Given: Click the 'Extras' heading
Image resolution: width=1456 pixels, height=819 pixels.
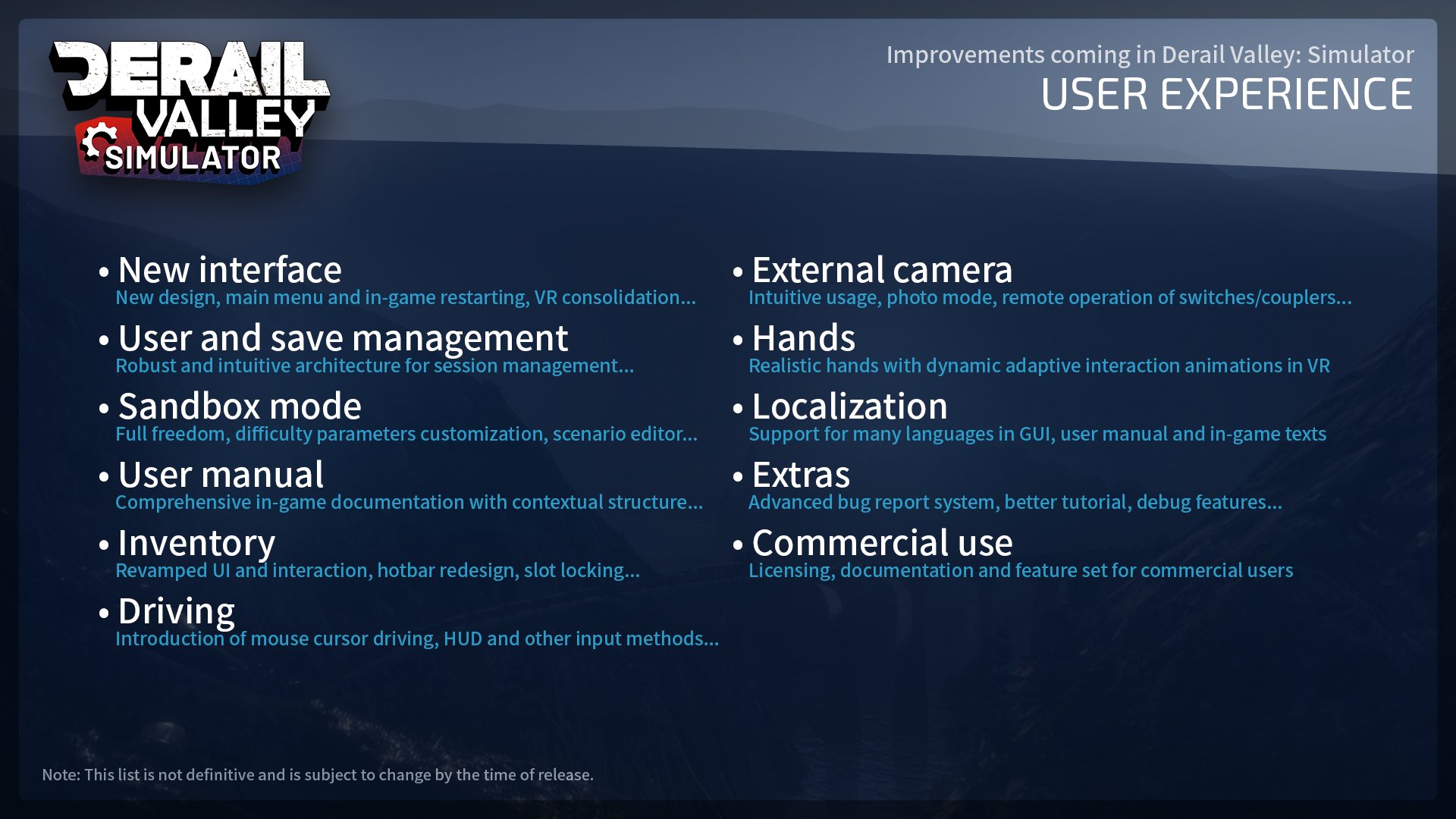Looking at the screenshot, I should tap(801, 474).
